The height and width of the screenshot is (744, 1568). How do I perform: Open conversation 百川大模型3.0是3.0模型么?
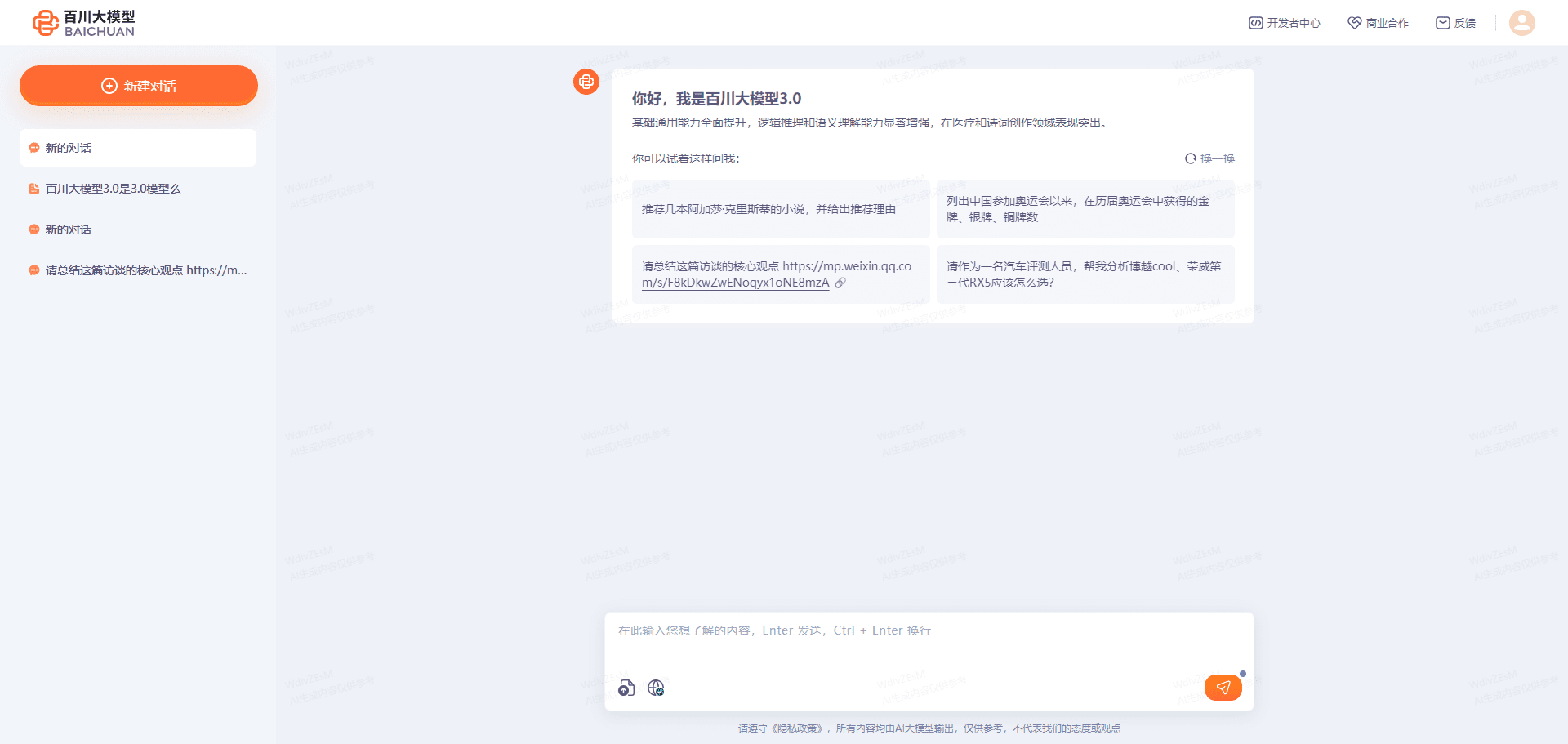click(x=138, y=189)
